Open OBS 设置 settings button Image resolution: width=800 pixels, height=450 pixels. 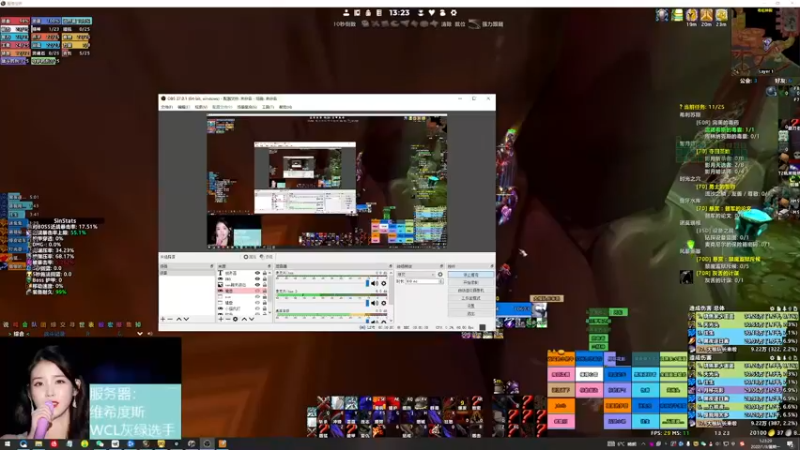coord(471,306)
